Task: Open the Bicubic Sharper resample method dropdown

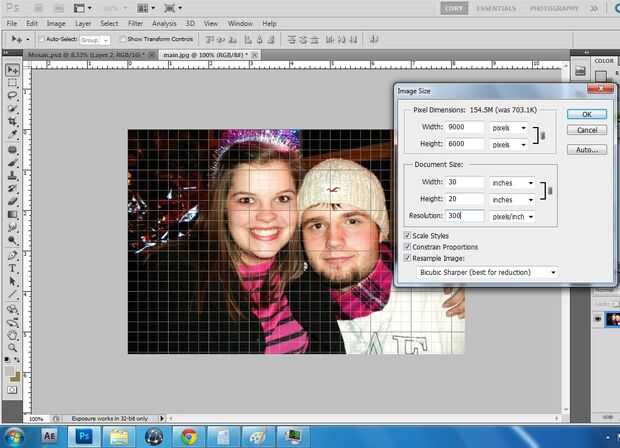Action: (x=488, y=272)
